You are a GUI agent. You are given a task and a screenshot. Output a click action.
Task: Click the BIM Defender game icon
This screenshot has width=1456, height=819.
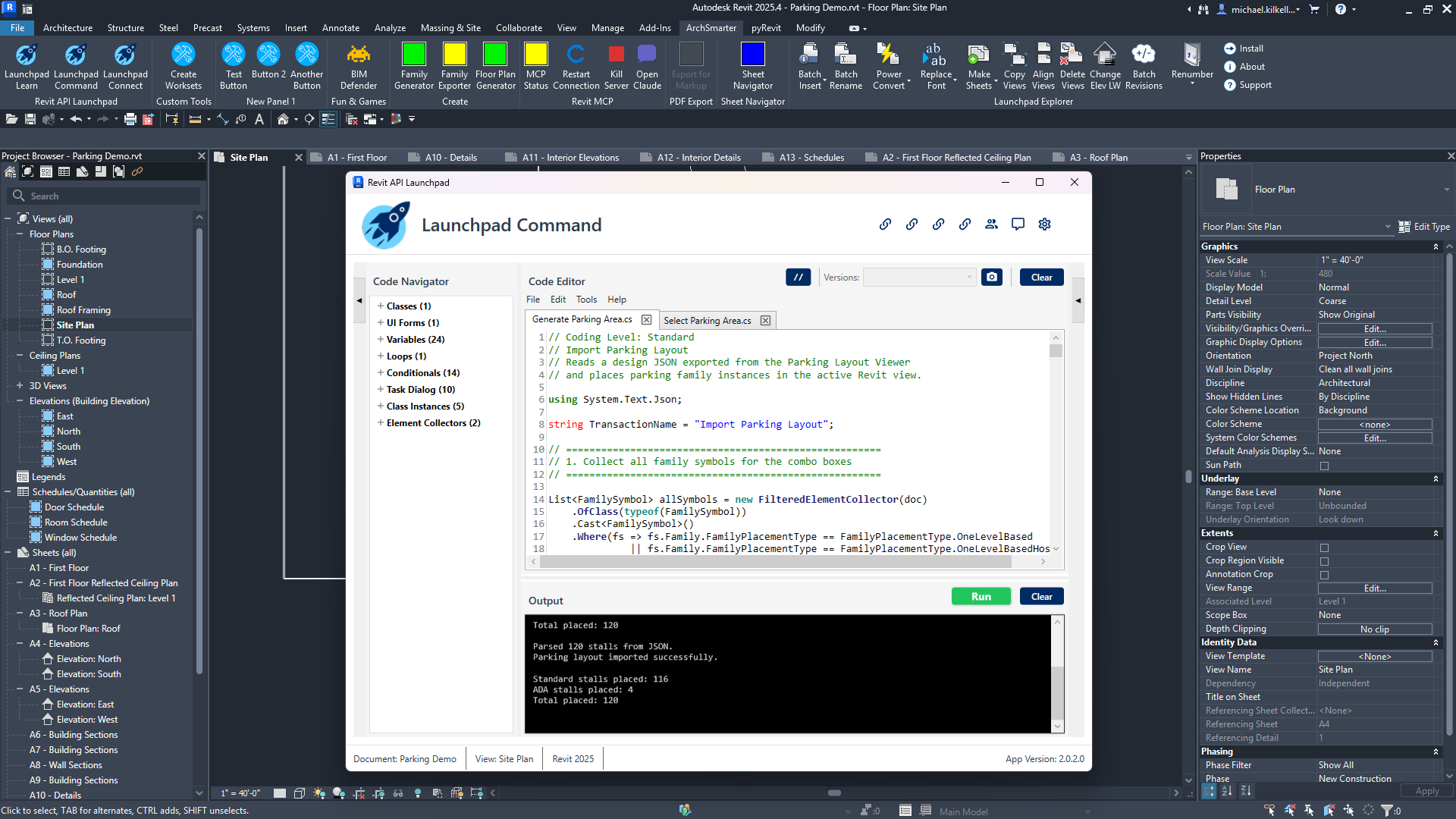pos(358,55)
